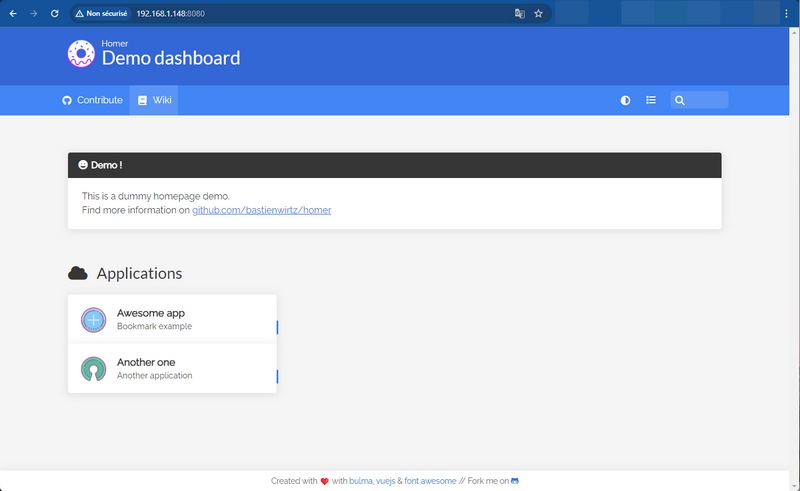
Task: Click the address bar URL 192.168.1.148:8080
Action: (x=170, y=14)
